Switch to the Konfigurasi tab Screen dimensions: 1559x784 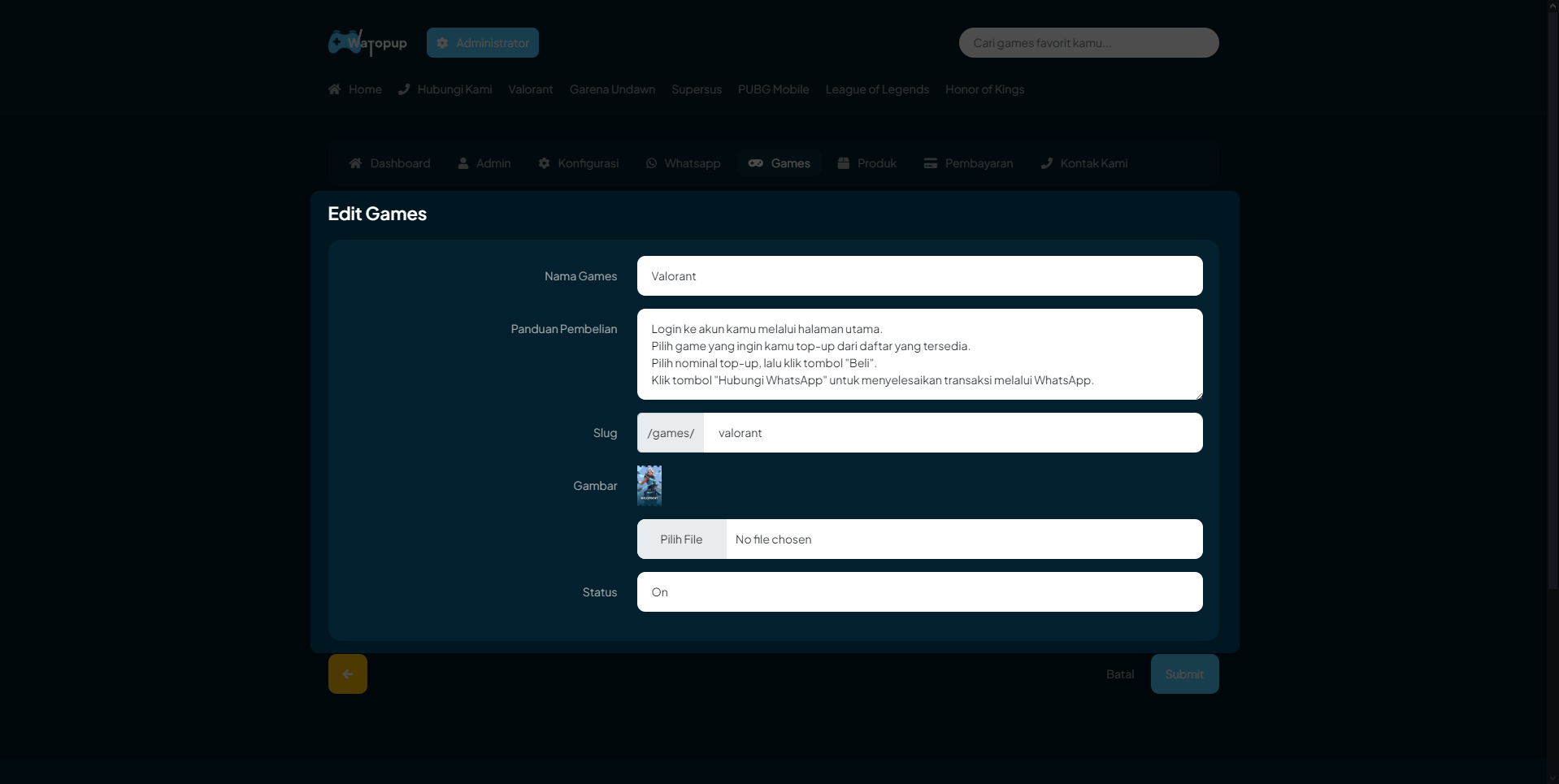(x=579, y=163)
